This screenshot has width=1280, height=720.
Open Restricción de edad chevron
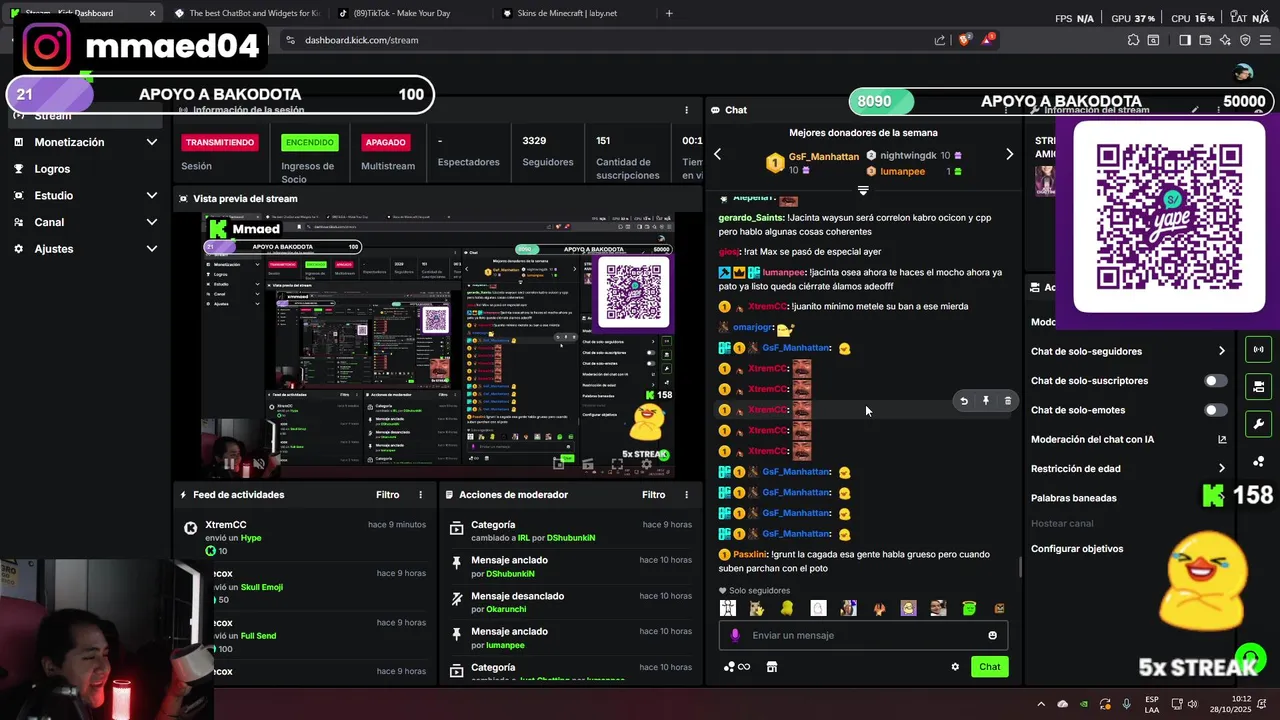pos(1221,468)
